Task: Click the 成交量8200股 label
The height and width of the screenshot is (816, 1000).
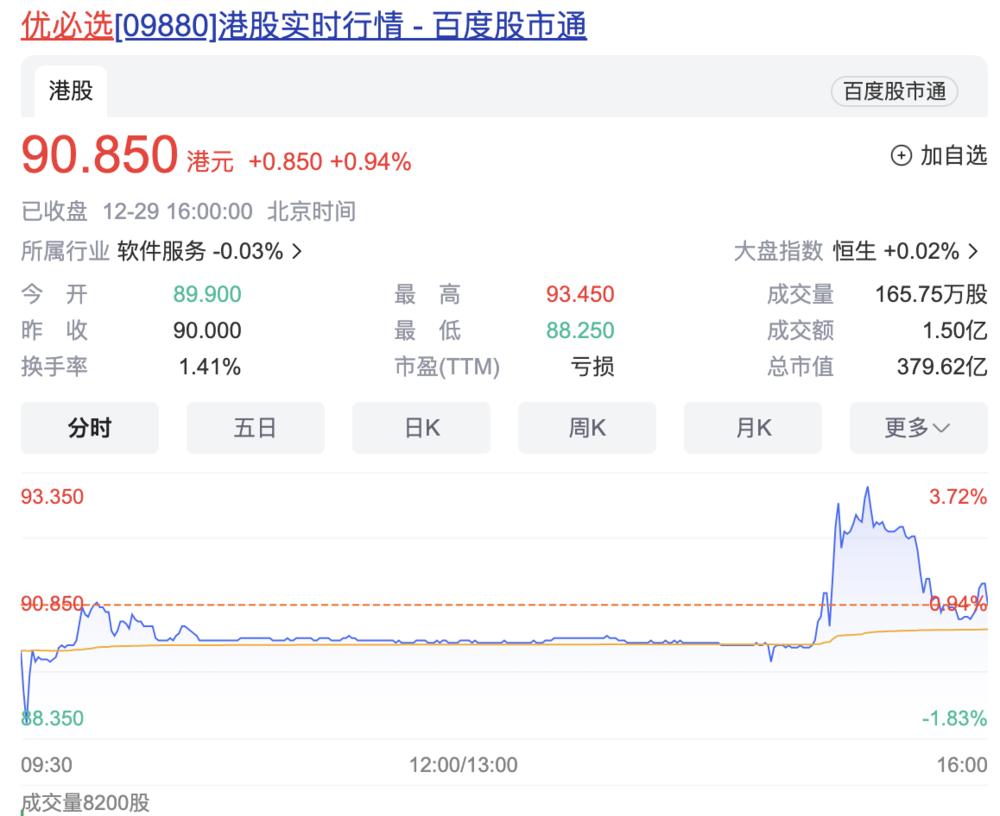Action: (x=85, y=803)
